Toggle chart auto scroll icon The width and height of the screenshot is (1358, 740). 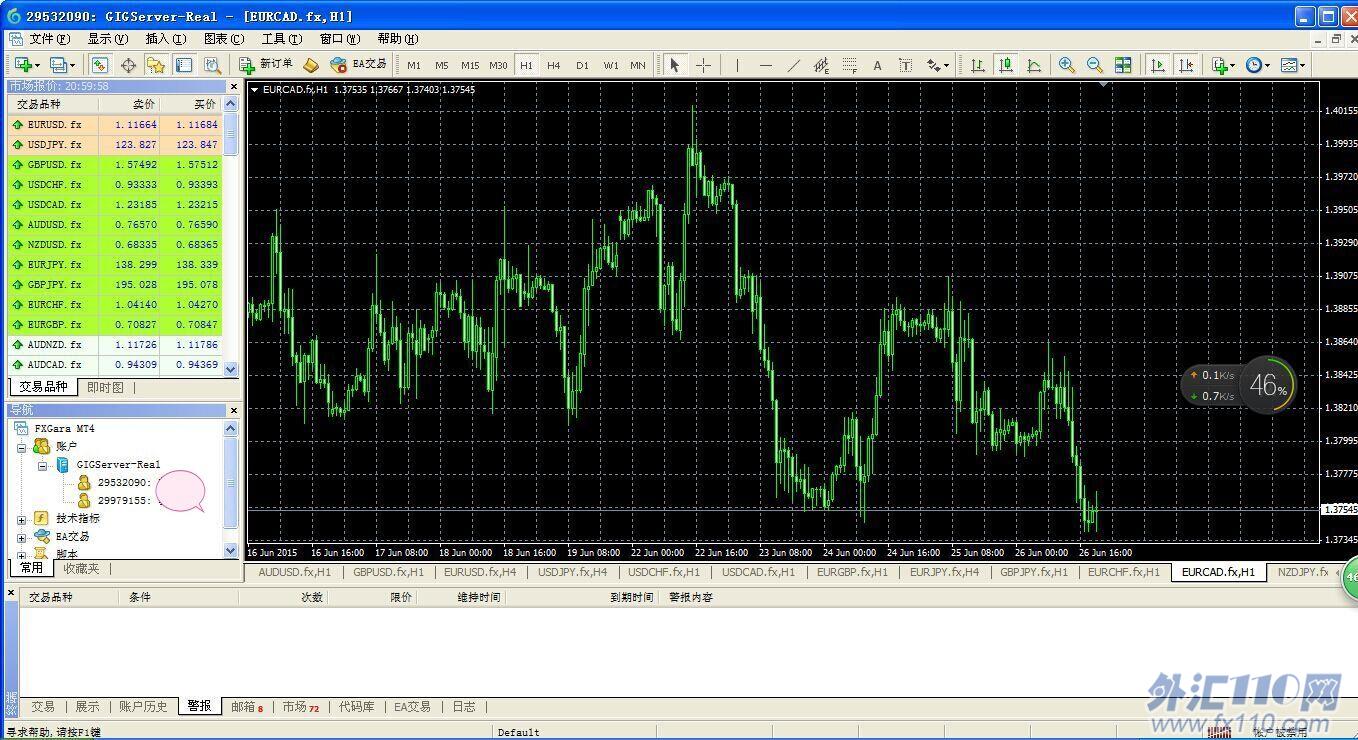1157,65
